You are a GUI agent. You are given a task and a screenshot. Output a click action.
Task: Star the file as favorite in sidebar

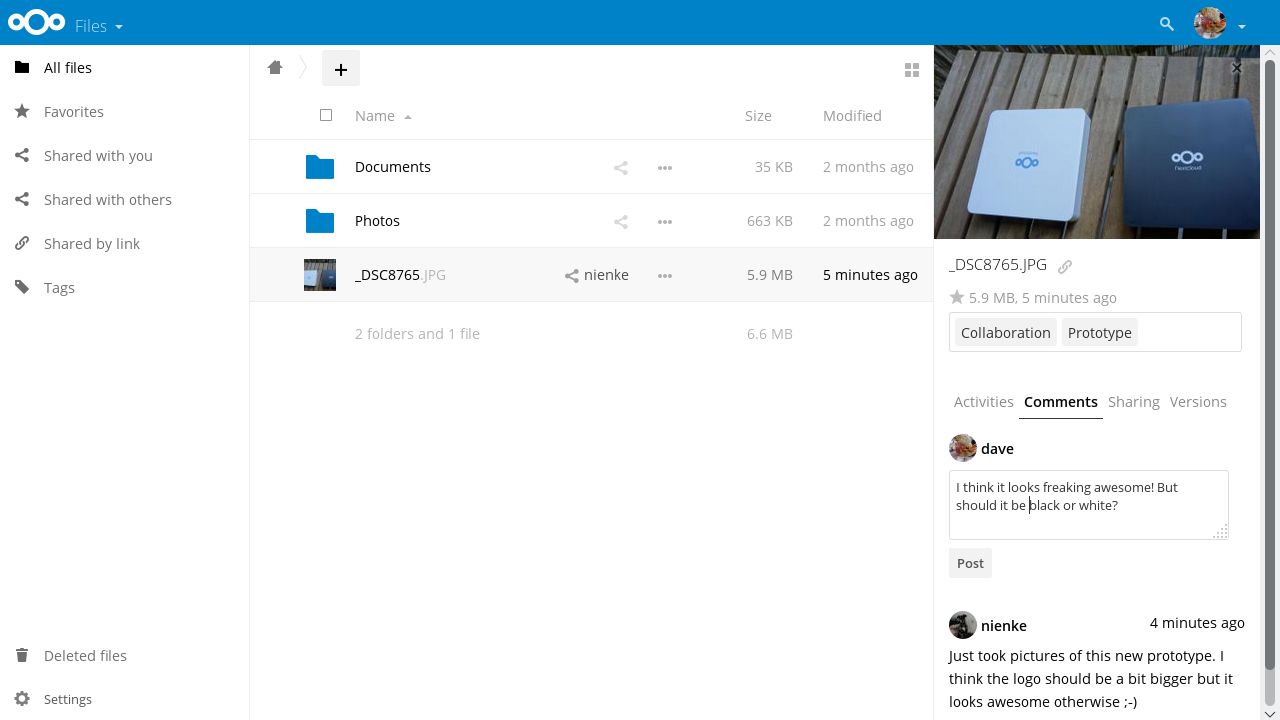tap(957, 297)
